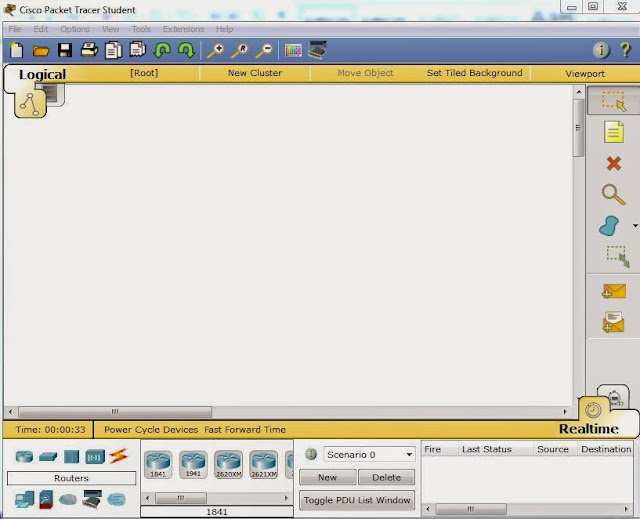Click the Zoom In magnifier icon
This screenshot has height=519, width=640.
tap(216, 51)
